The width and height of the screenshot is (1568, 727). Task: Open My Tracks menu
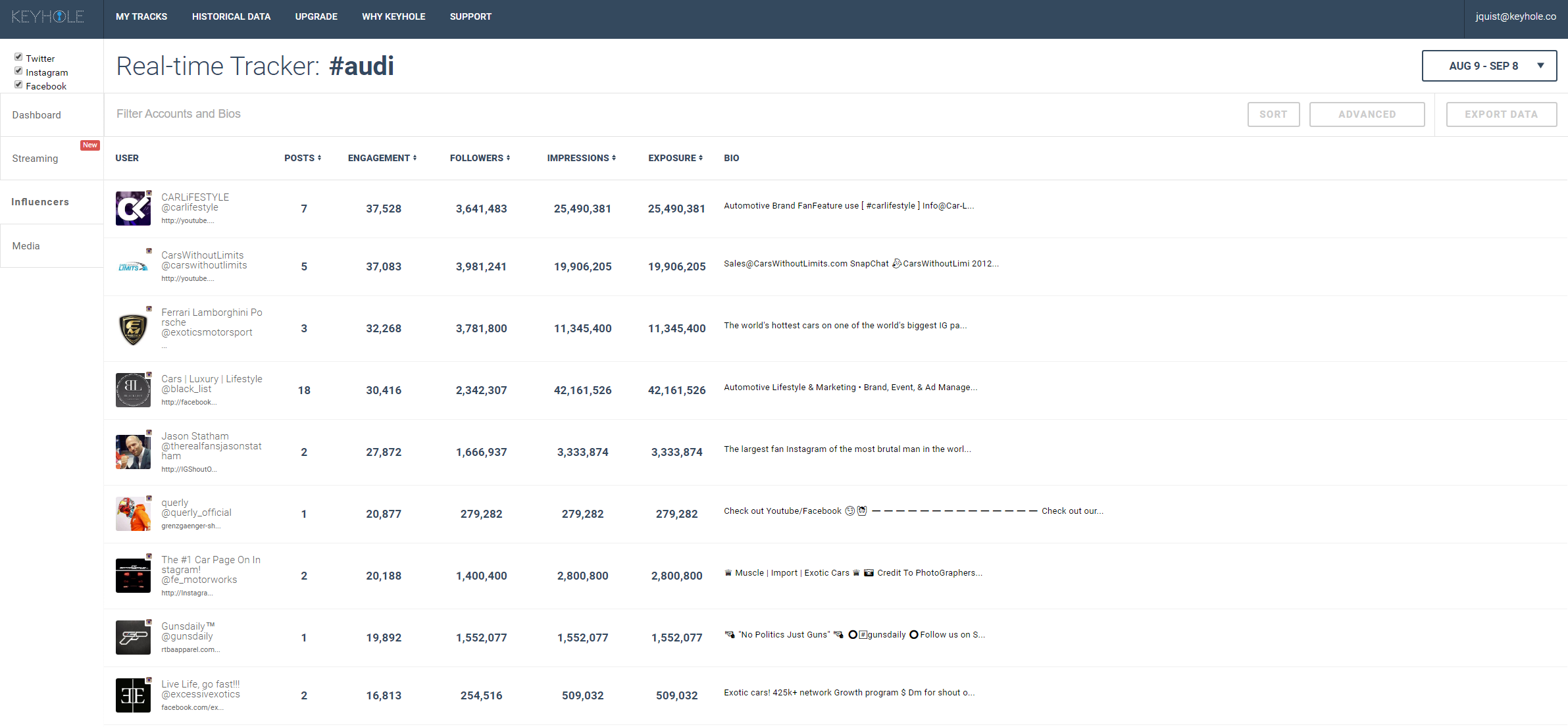click(x=141, y=16)
